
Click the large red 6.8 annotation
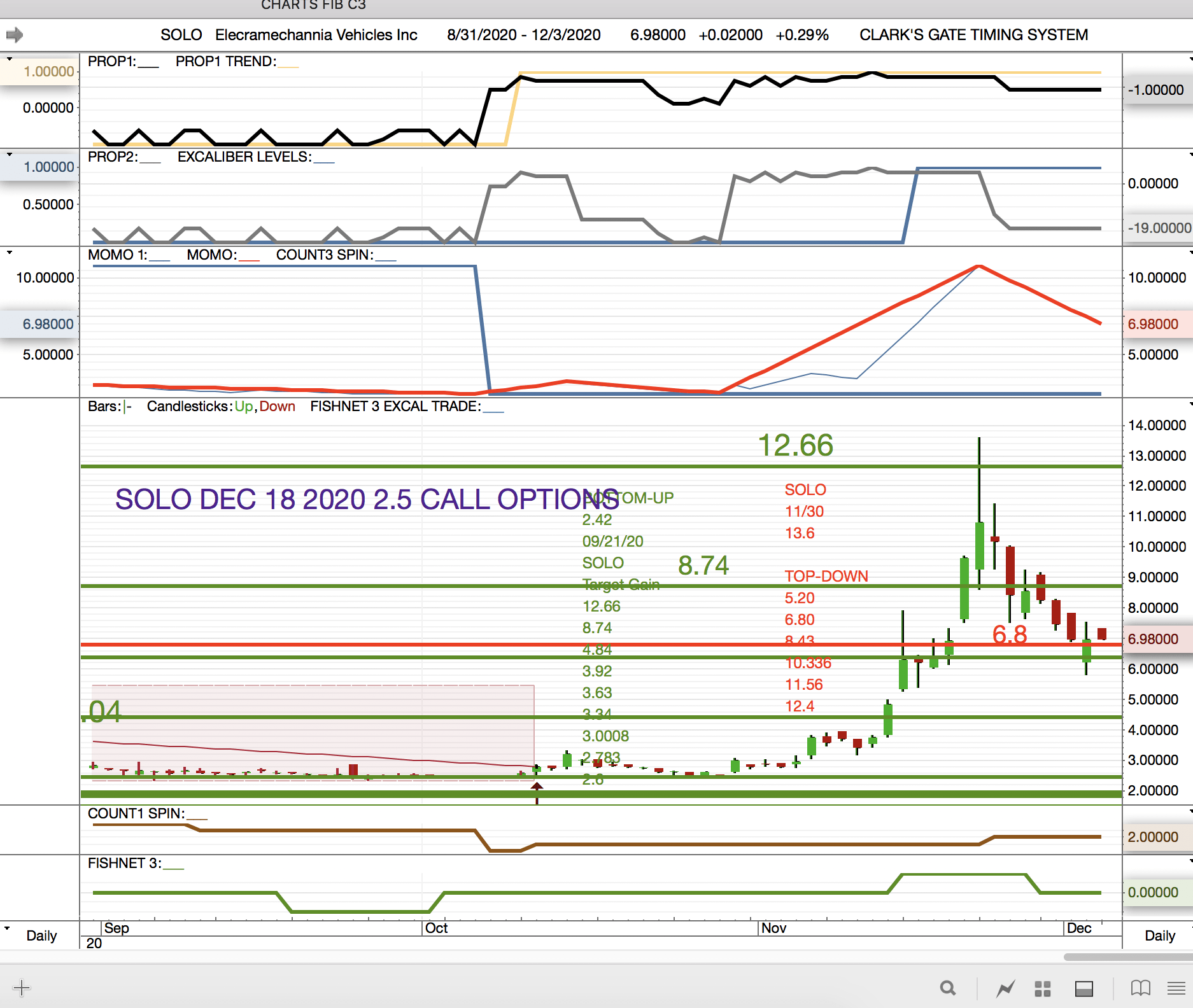[x=1010, y=634]
